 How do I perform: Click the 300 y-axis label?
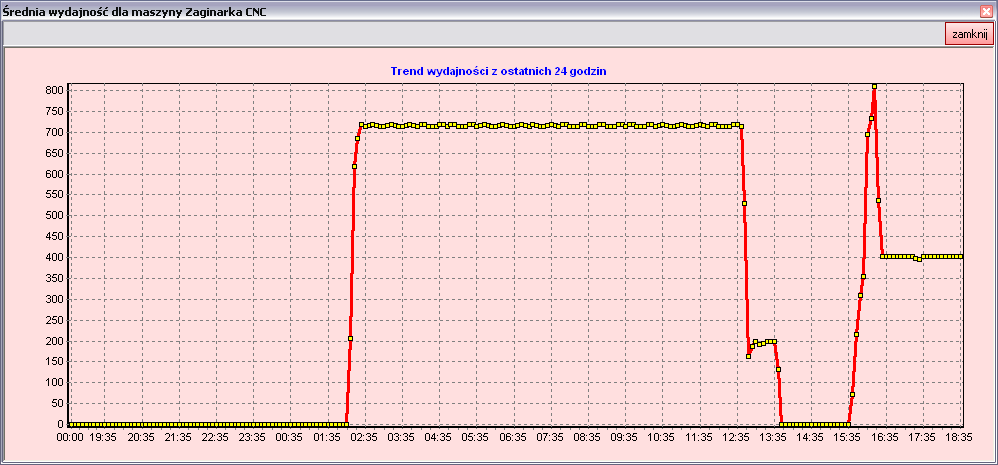tap(55, 300)
